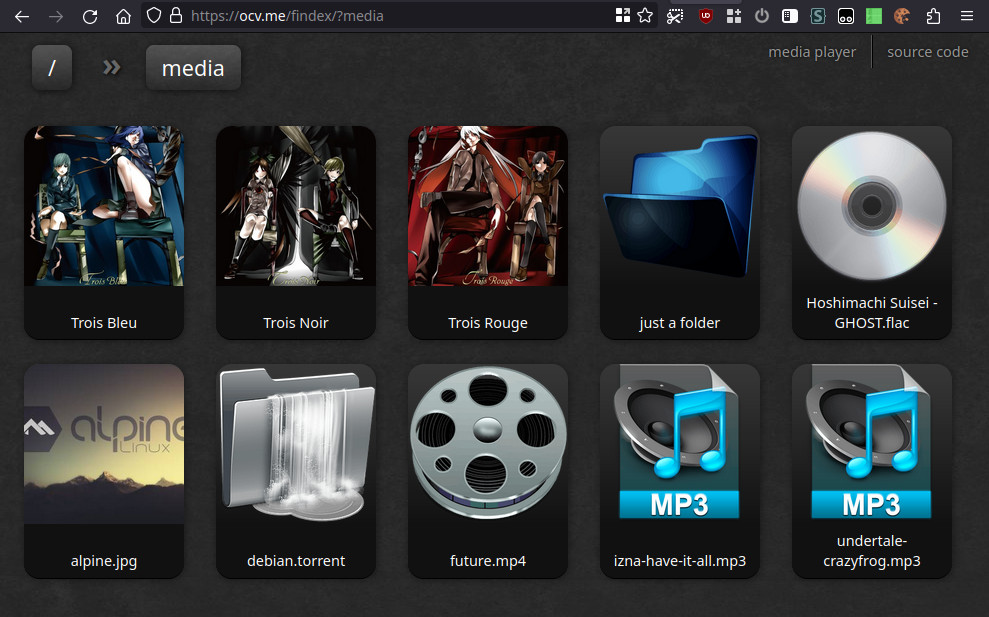Click the padlock site security icon
Screen dimensions: 989x617
pos(176,16)
